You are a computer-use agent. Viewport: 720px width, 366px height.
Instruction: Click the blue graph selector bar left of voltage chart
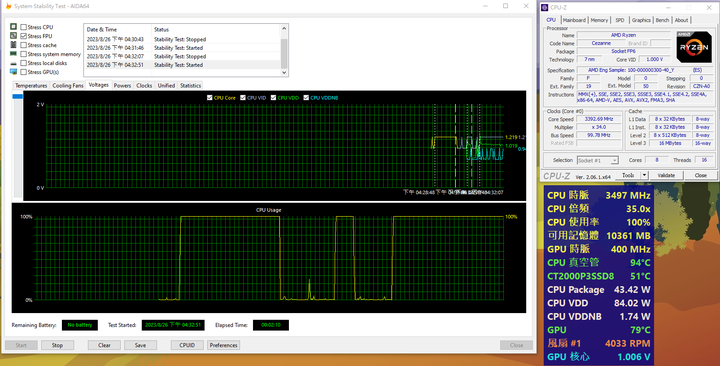coord(18,96)
